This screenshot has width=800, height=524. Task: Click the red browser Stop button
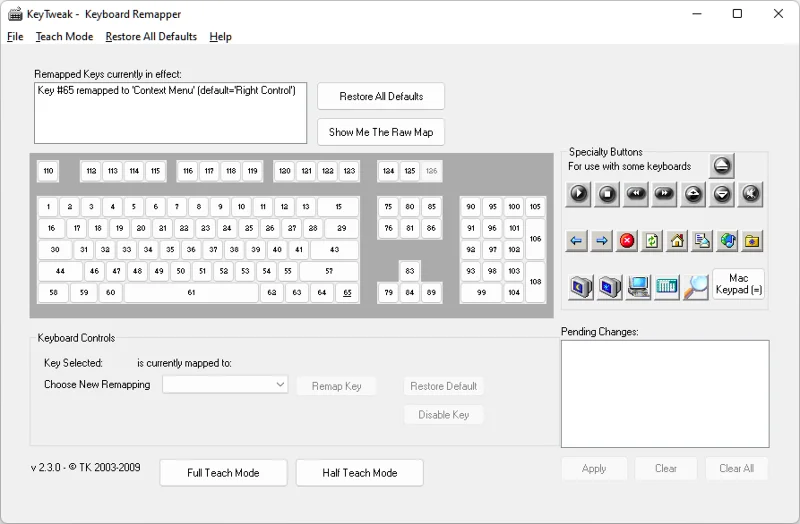(x=627, y=240)
